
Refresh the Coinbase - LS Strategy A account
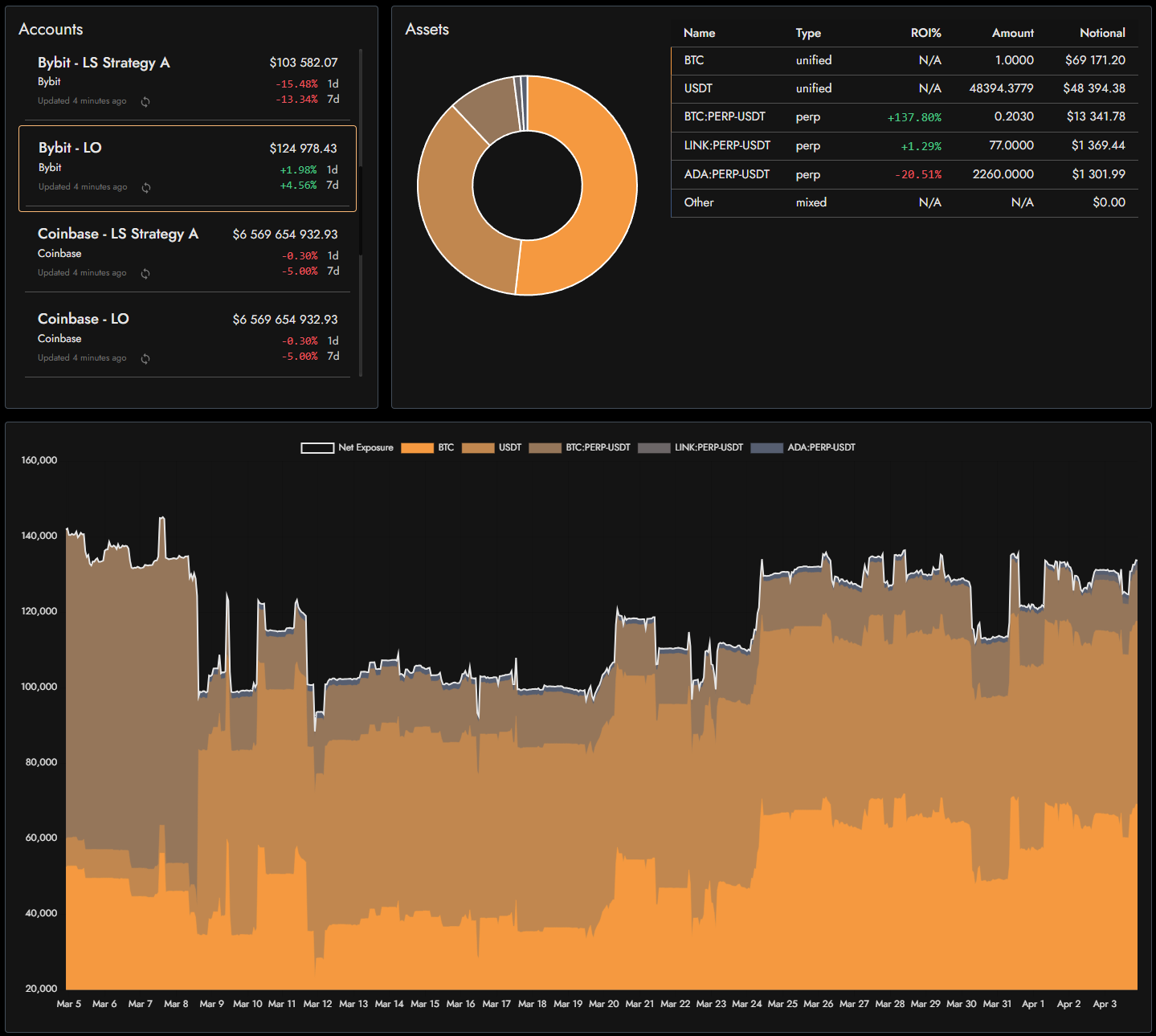coord(145,273)
